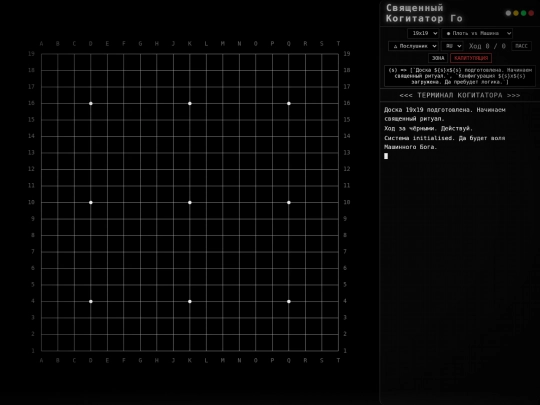The height and width of the screenshot is (405, 540).
Task: Click the Ход 0 / 0 move counter
Action: [487, 46]
